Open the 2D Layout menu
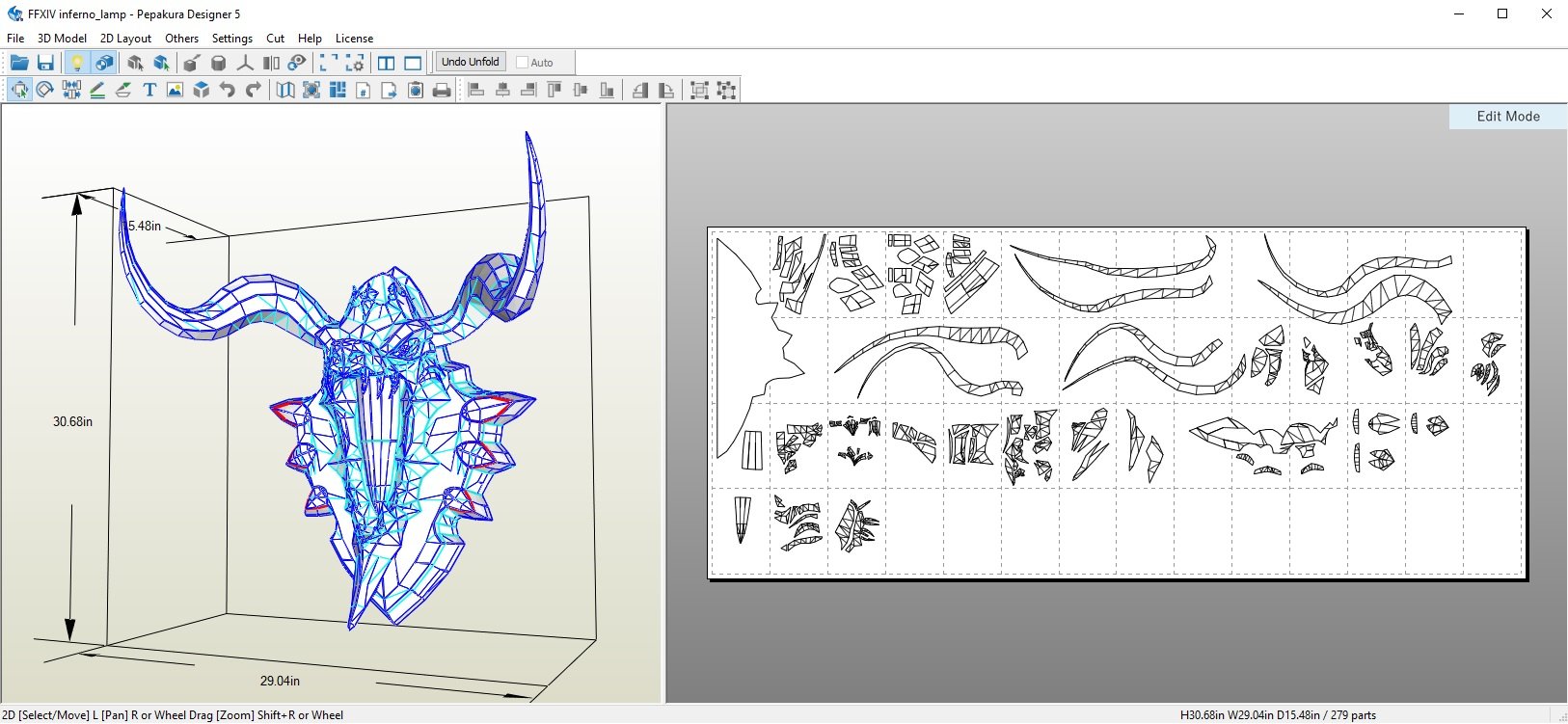Viewport: 1568px width, 724px height. pyautogui.click(x=125, y=39)
